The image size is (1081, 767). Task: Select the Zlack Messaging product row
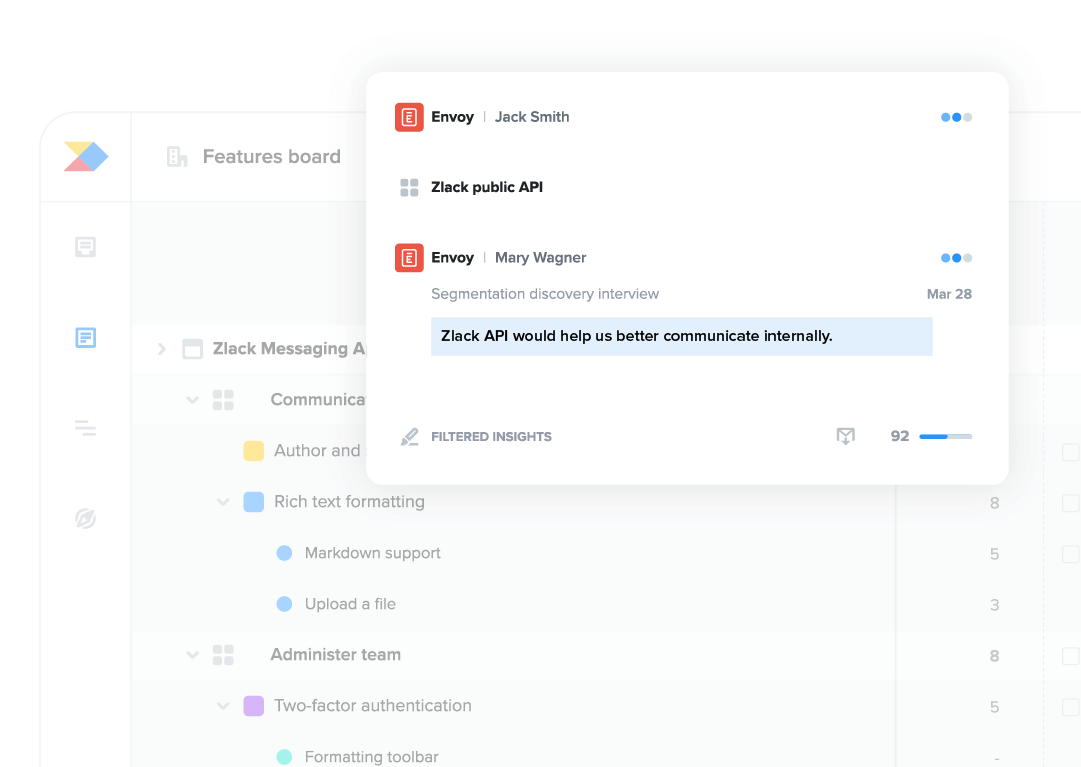pyautogui.click(x=289, y=349)
